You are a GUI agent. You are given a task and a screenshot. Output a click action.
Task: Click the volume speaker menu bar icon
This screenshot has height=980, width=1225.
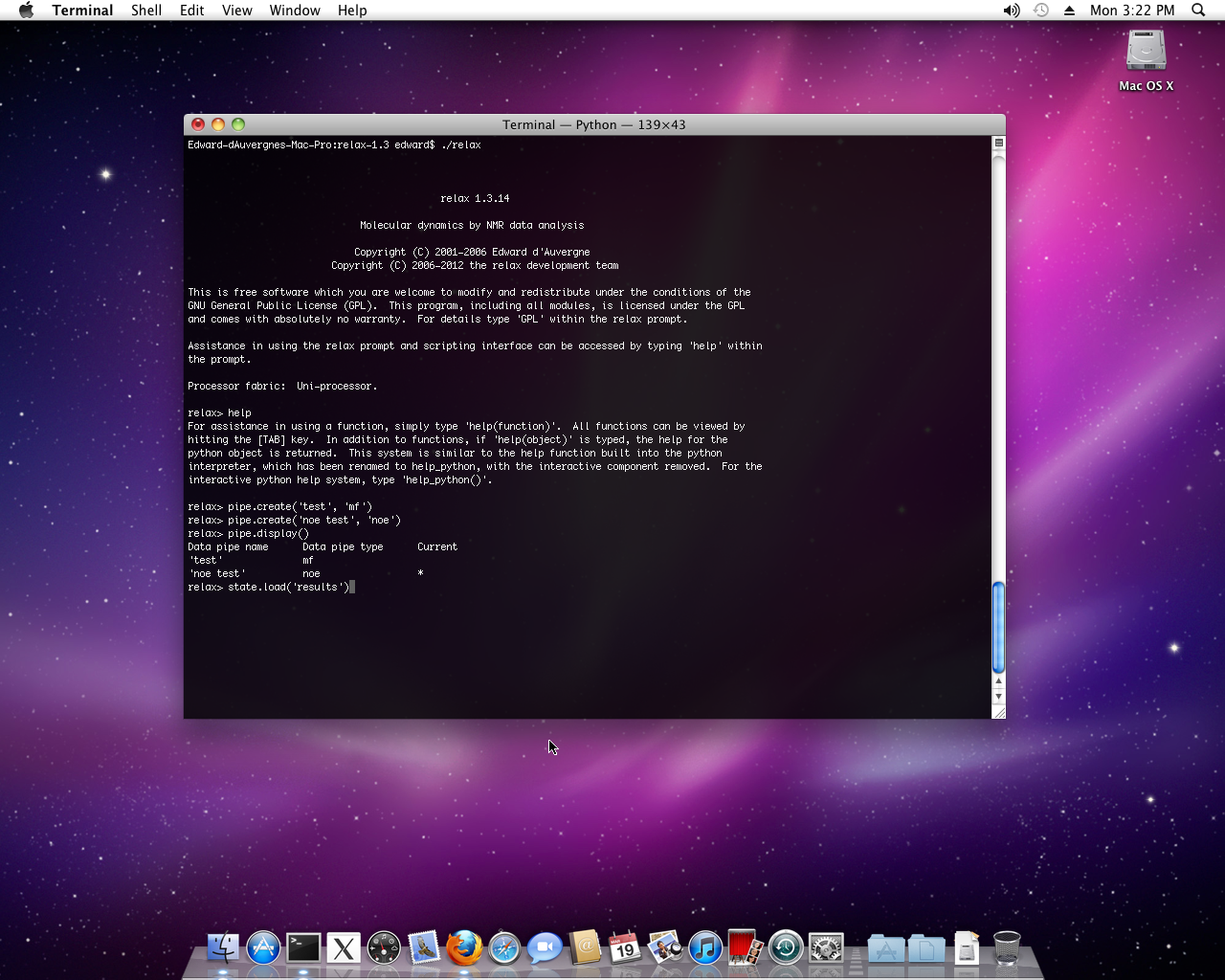coord(1011,11)
